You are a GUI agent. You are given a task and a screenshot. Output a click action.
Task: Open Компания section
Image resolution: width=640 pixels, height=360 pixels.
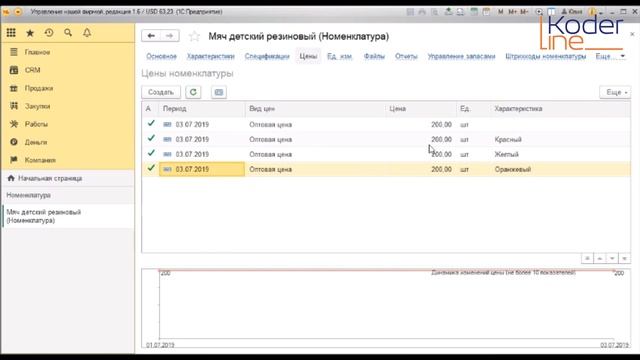[x=40, y=160]
